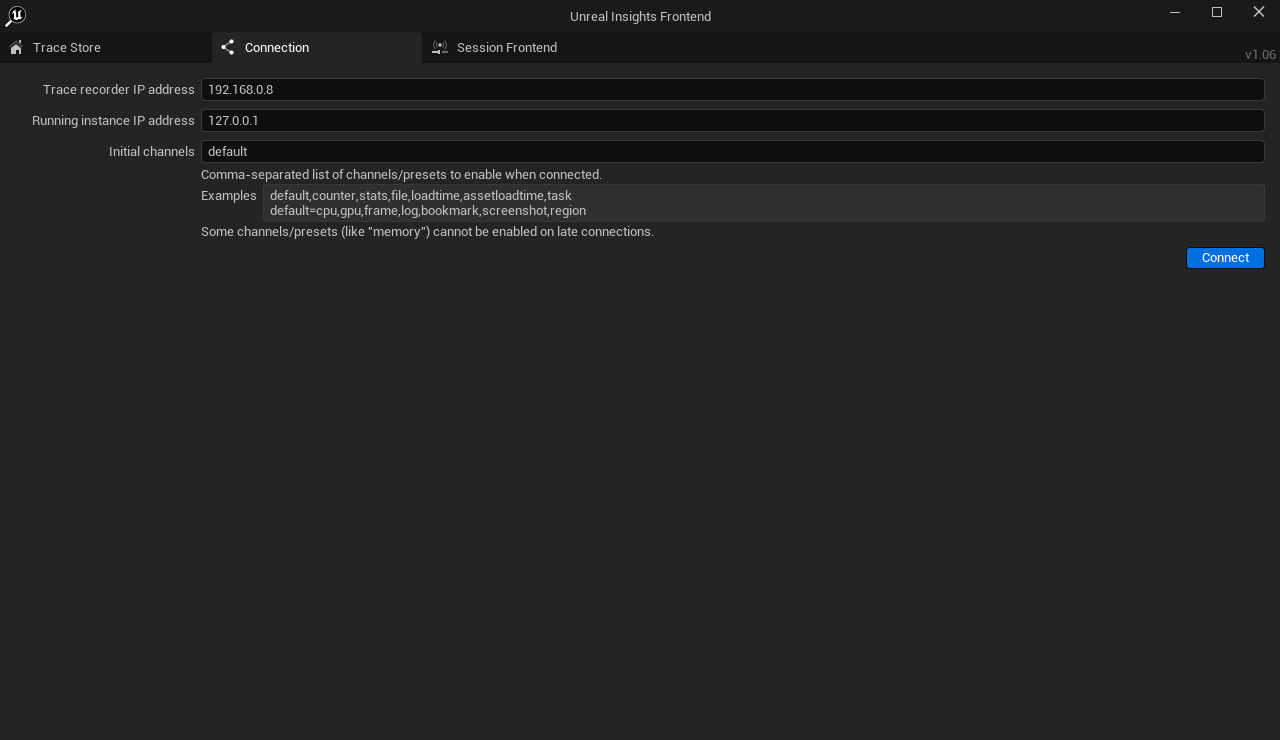This screenshot has width=1280, height=740.
Task: Click the v1.06 version label
Action: point(1260,55)
